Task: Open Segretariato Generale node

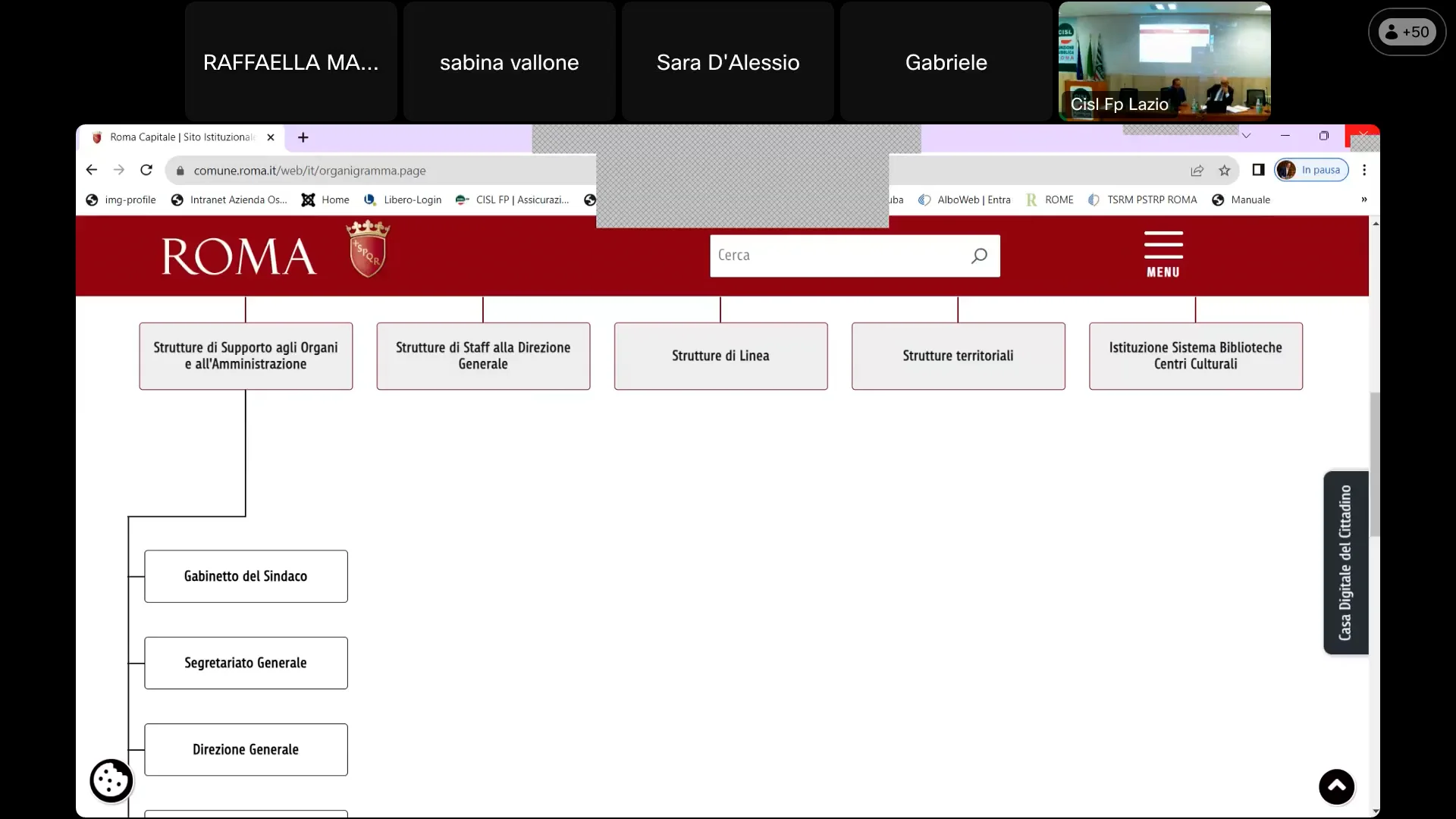Action: (246, 663)
